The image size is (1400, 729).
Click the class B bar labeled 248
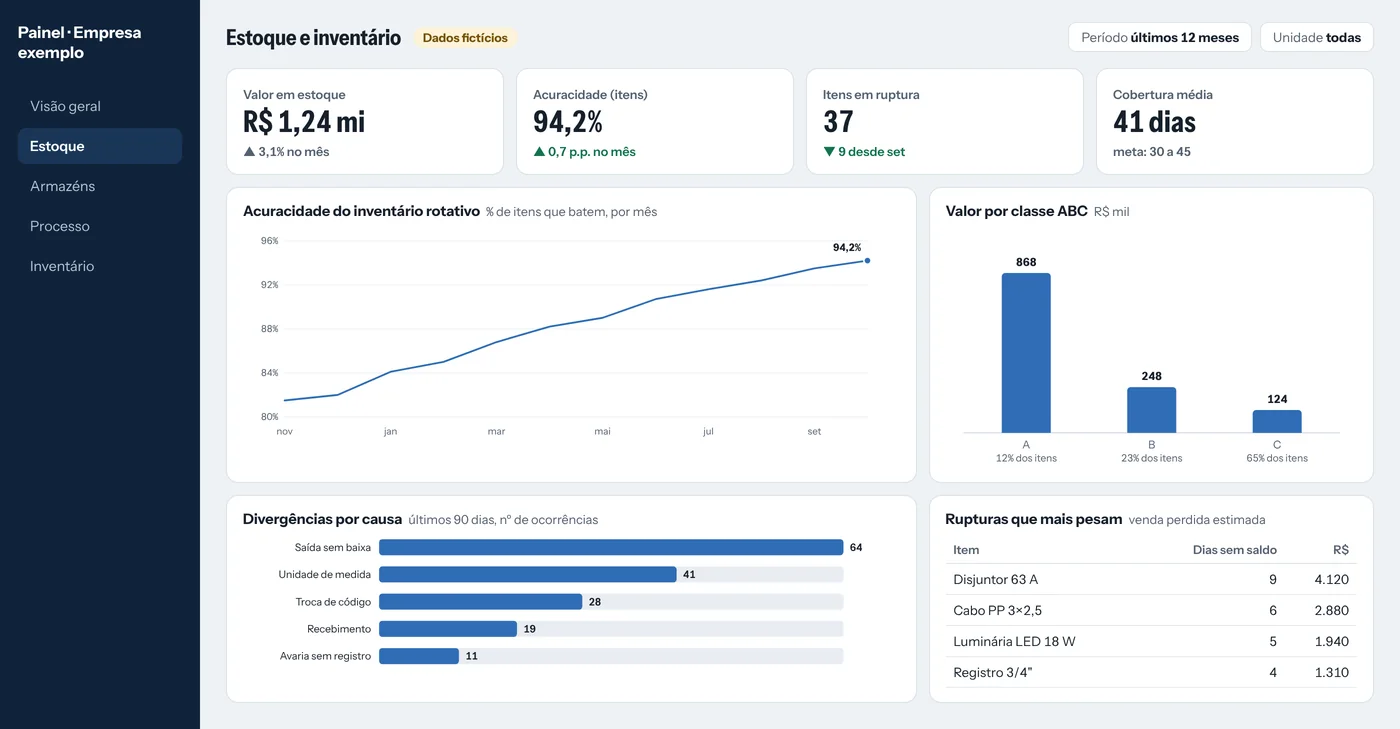point(1152,410)
